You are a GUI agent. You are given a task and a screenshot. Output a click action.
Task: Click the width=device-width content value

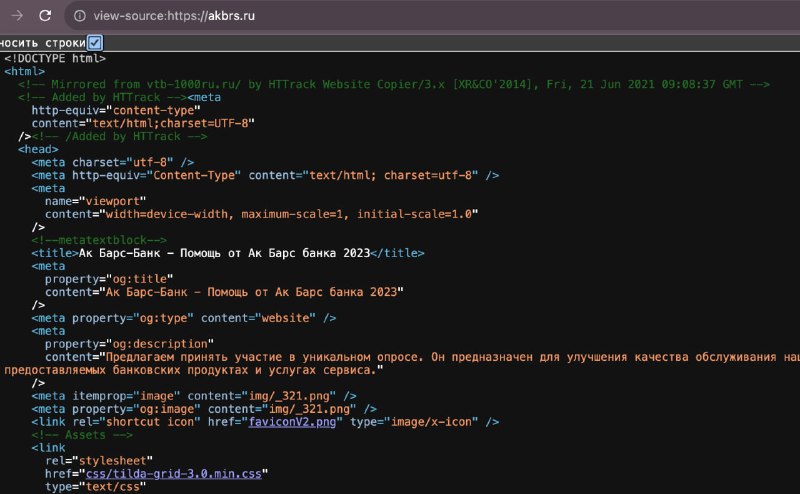point(291,214)
